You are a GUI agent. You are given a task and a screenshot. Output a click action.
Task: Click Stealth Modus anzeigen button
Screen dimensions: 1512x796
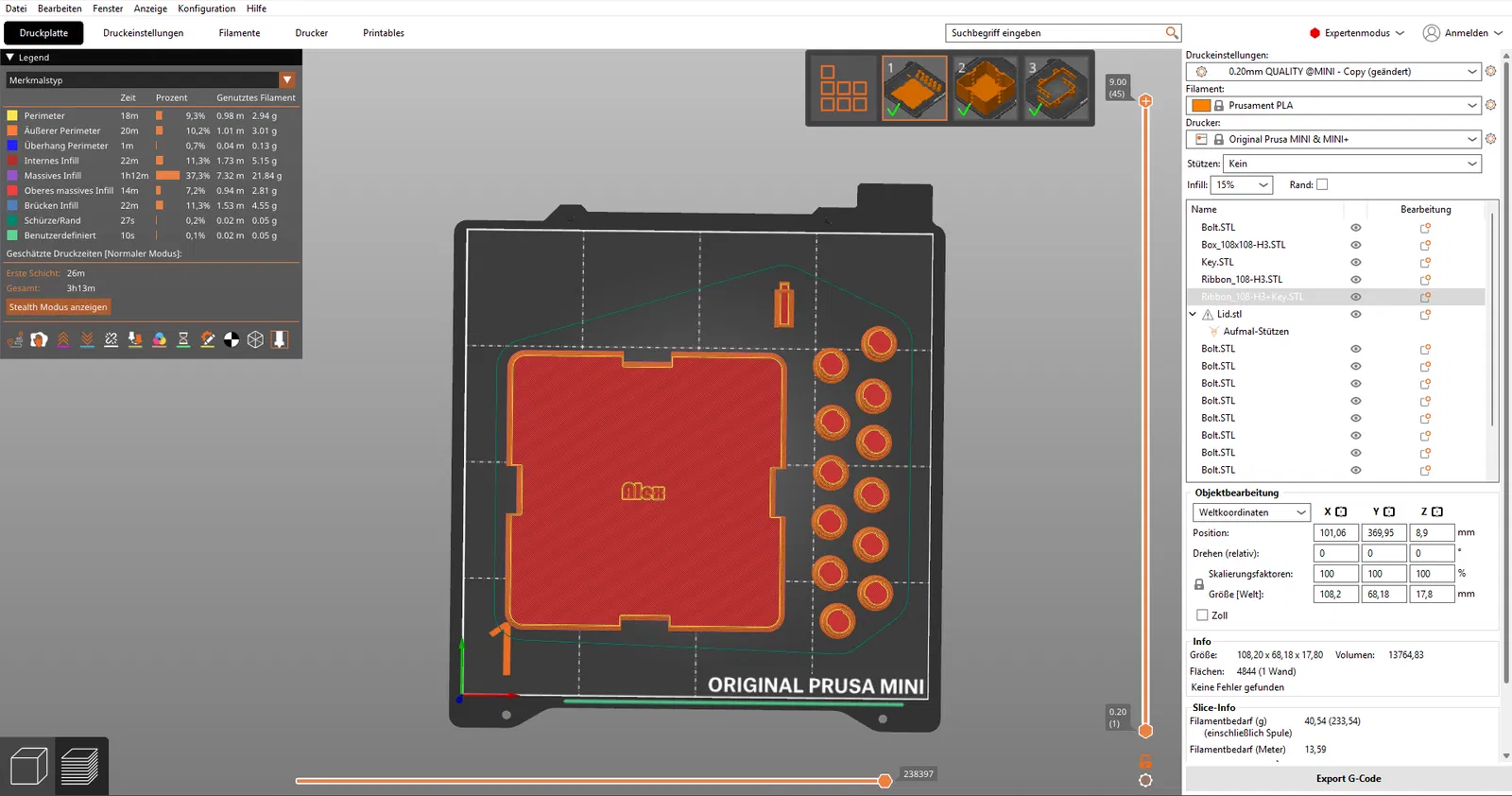pos(59,307)
